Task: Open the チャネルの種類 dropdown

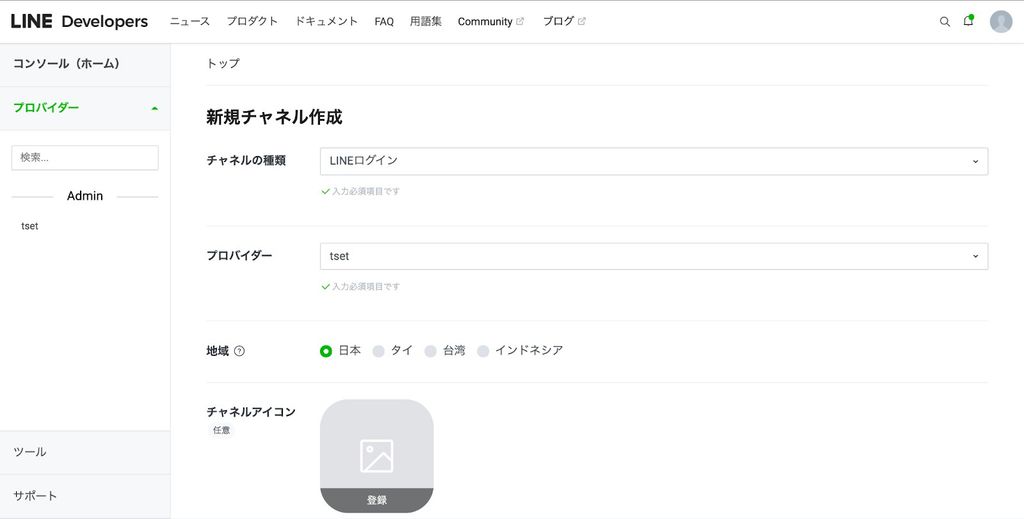Action: [x=654, y=161]
